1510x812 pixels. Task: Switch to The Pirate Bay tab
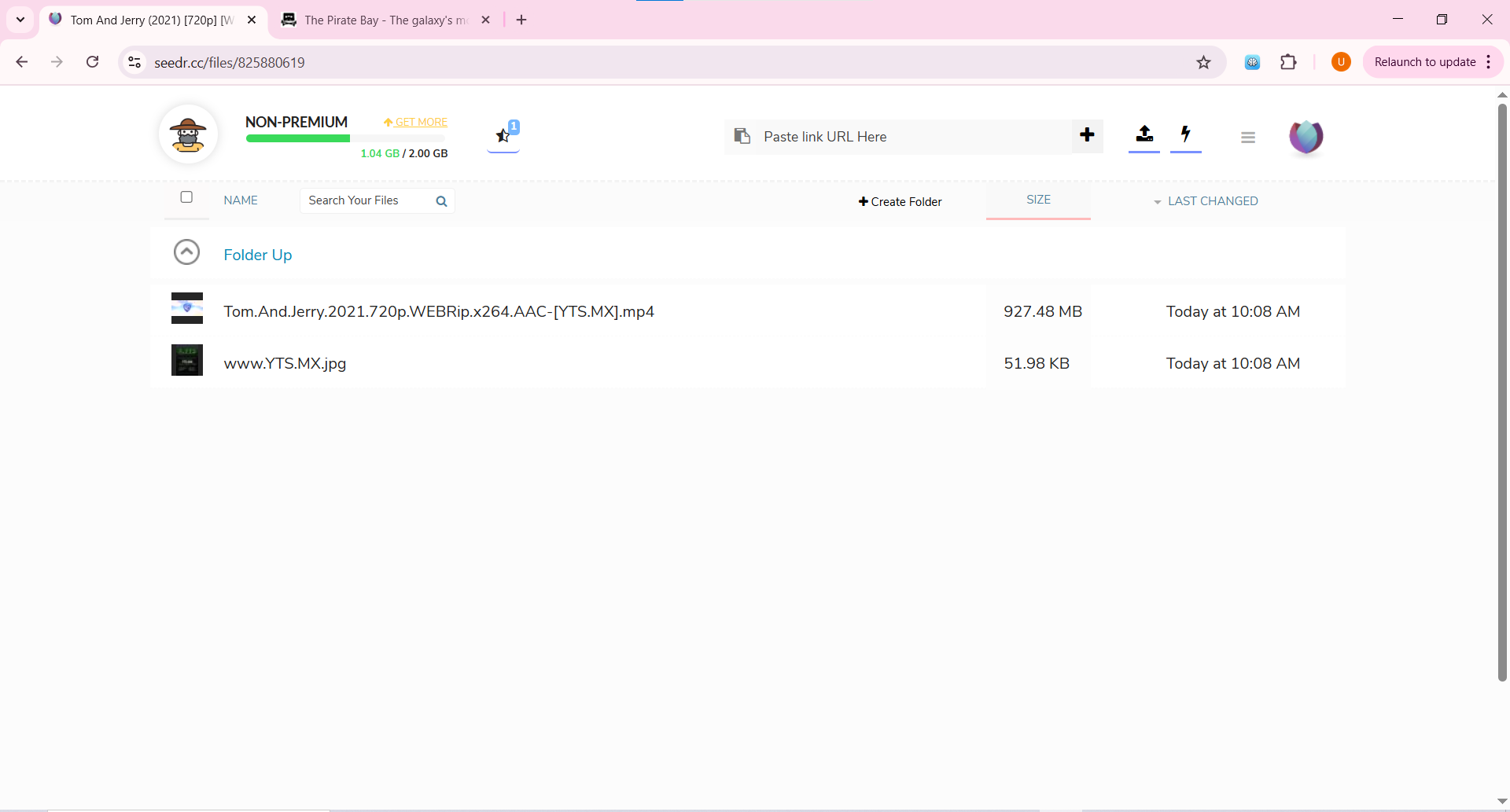click(x=386, y=20)
